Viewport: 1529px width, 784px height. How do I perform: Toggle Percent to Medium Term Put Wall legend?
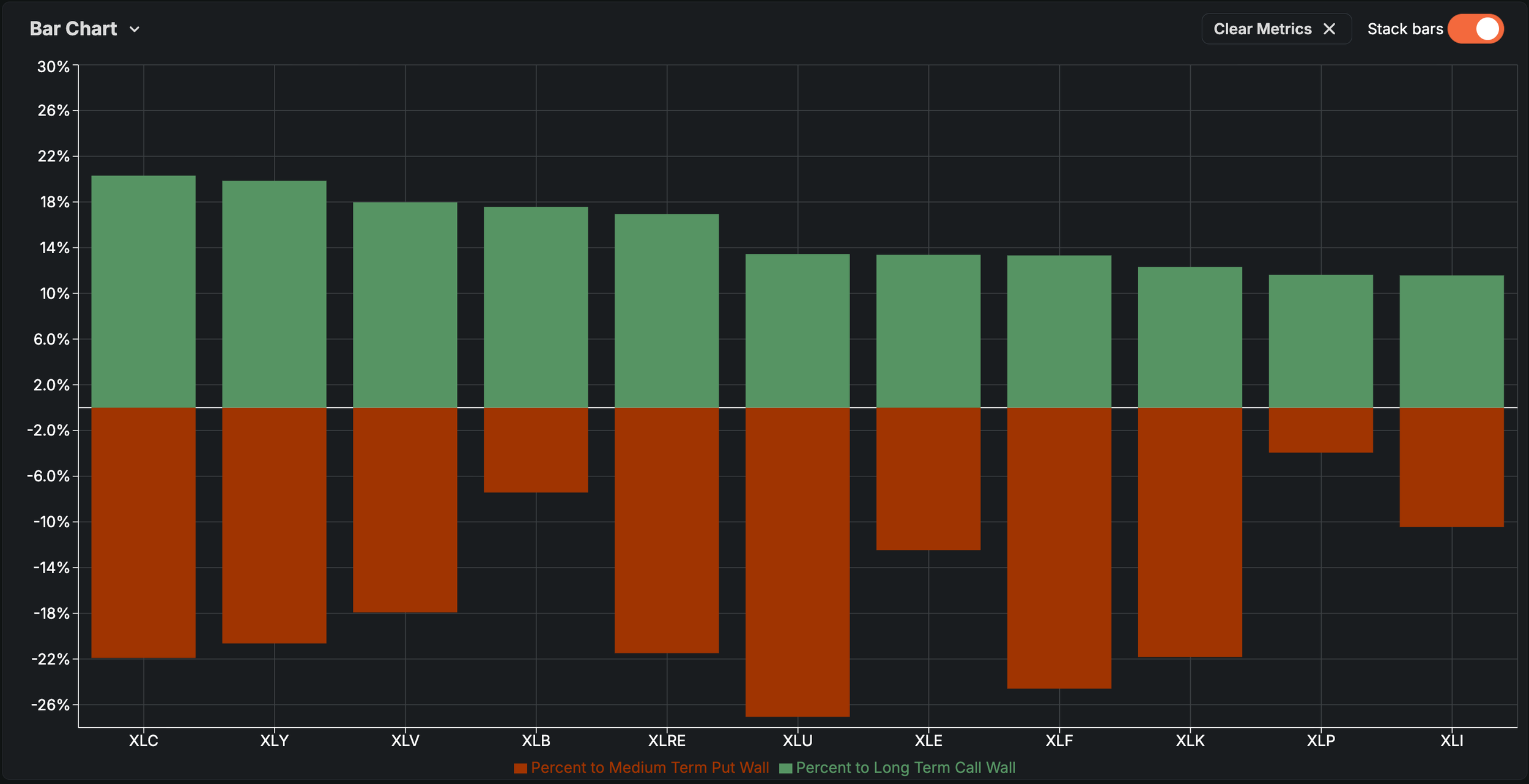click(650, 767)
